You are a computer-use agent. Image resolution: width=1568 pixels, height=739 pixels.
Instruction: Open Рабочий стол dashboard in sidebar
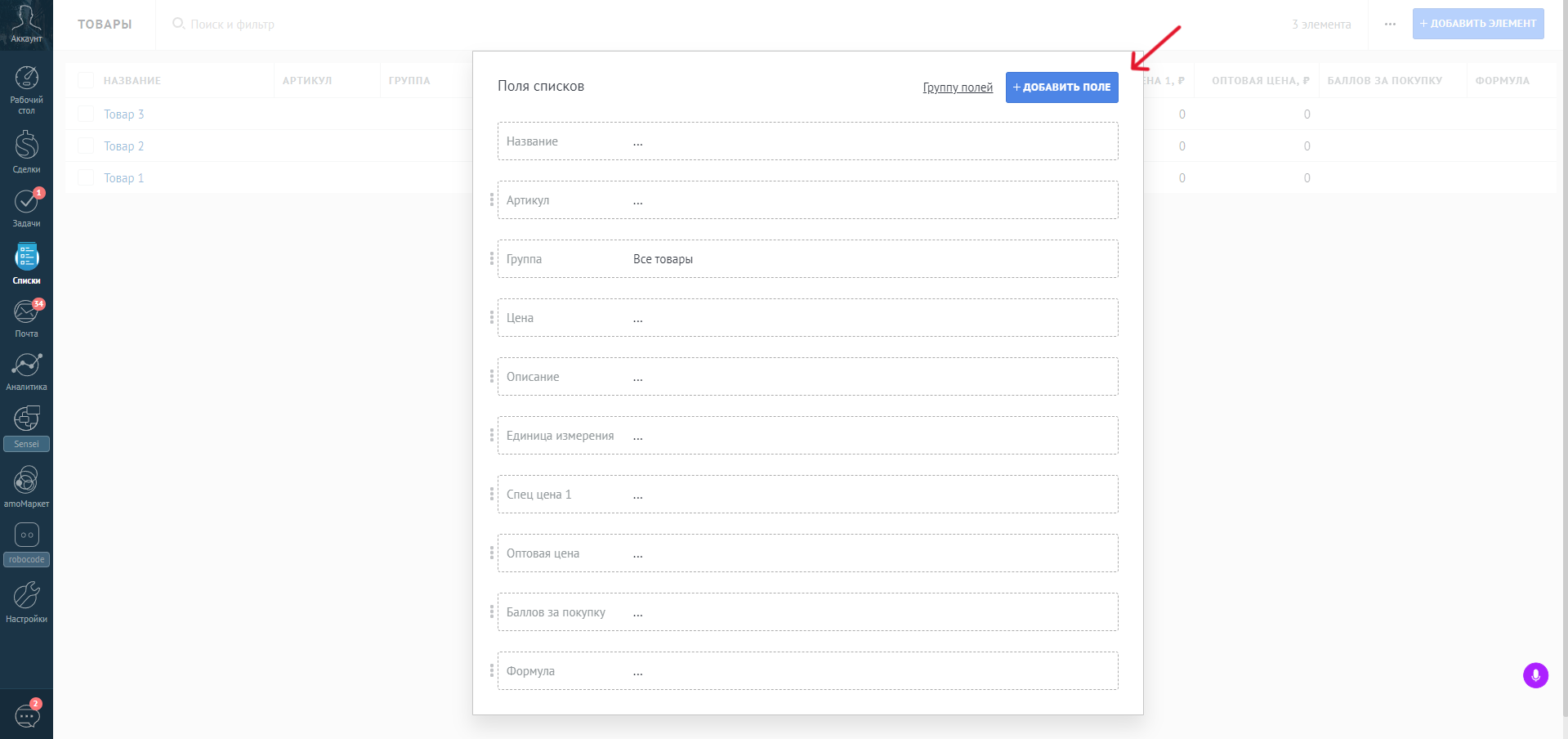pyautogui.click(x=26, y=90)
